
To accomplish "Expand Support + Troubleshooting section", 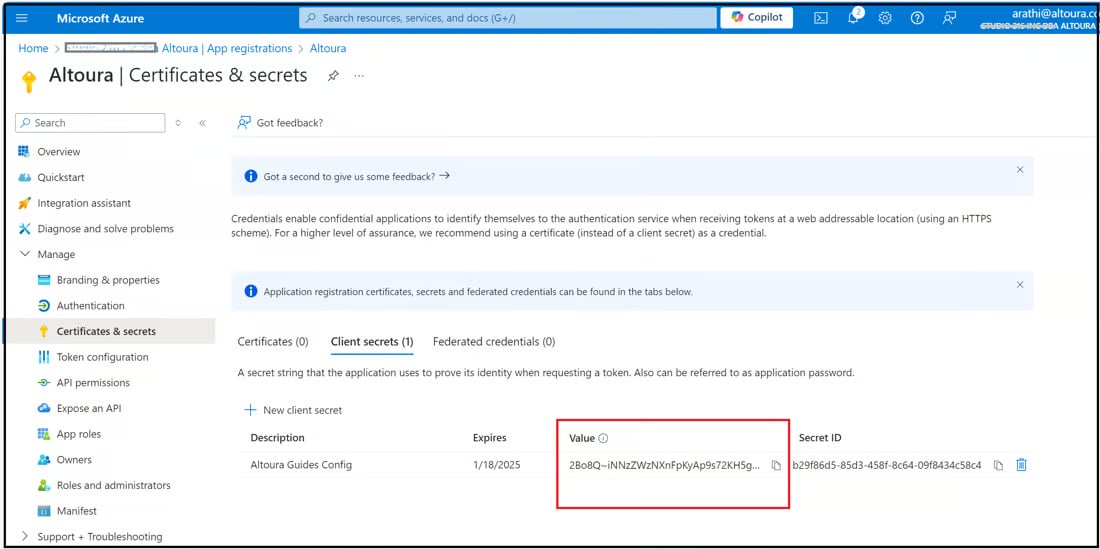I will click(100, 536).
